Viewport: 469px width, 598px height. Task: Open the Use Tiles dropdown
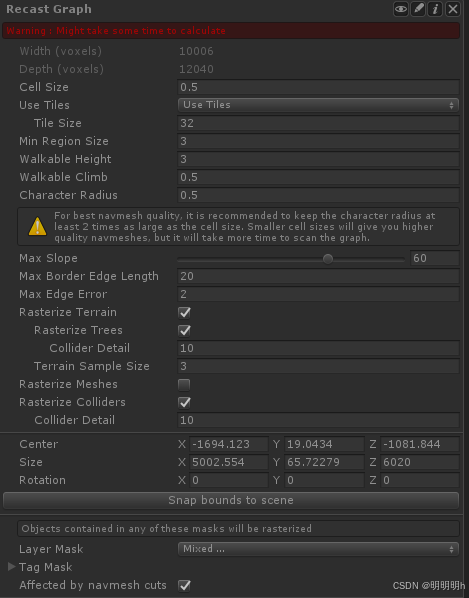[318, 105]
